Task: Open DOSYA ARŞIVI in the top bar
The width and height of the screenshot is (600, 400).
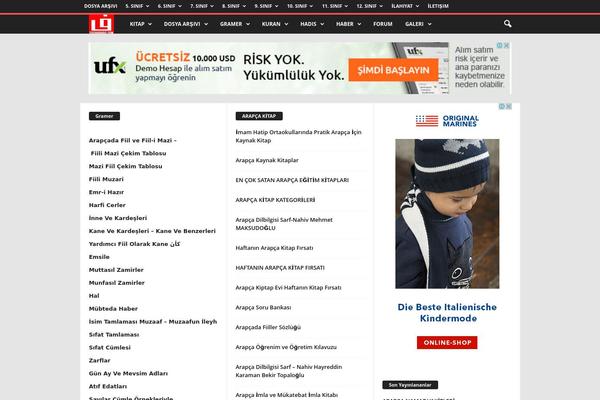Action: [x=101, y=6]
